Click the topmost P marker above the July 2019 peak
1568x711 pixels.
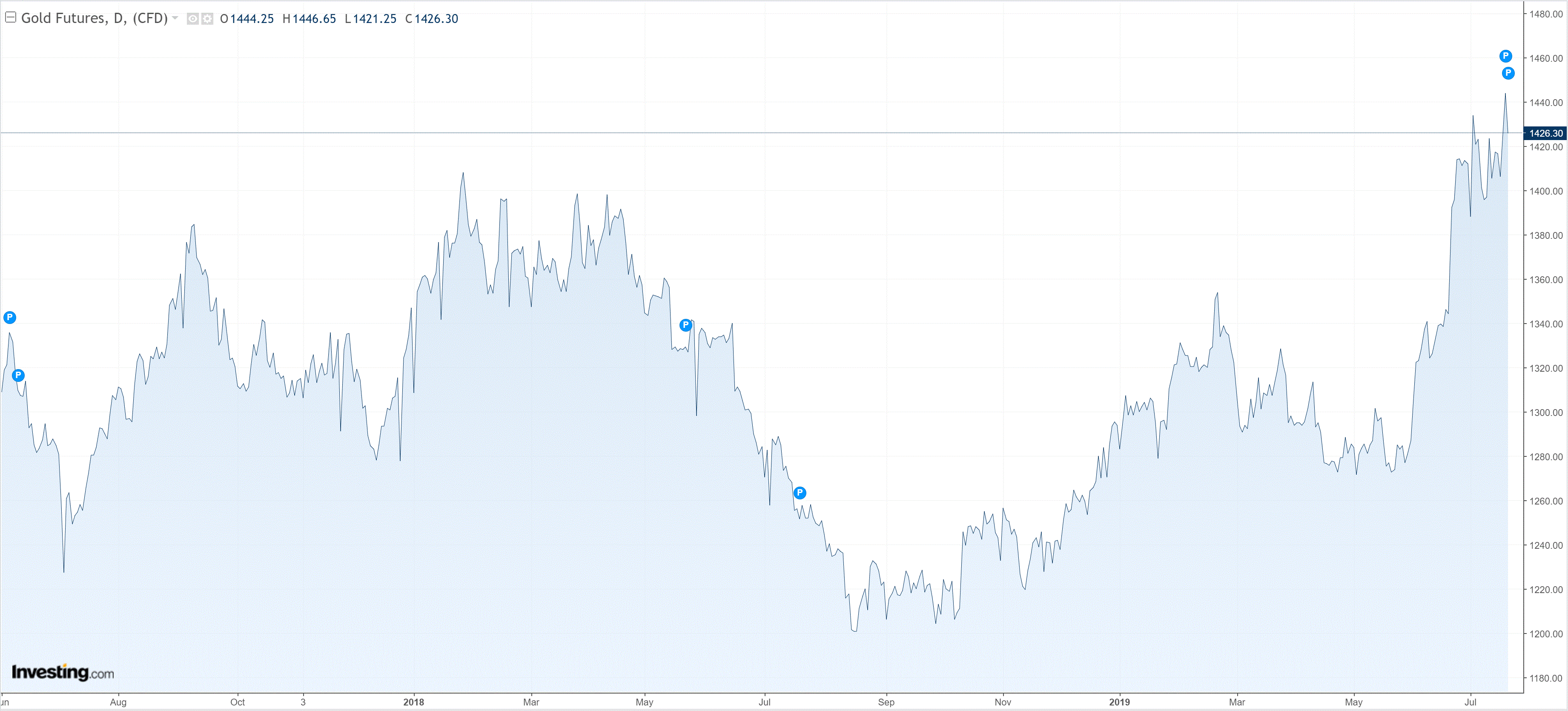click(1505, 56)
